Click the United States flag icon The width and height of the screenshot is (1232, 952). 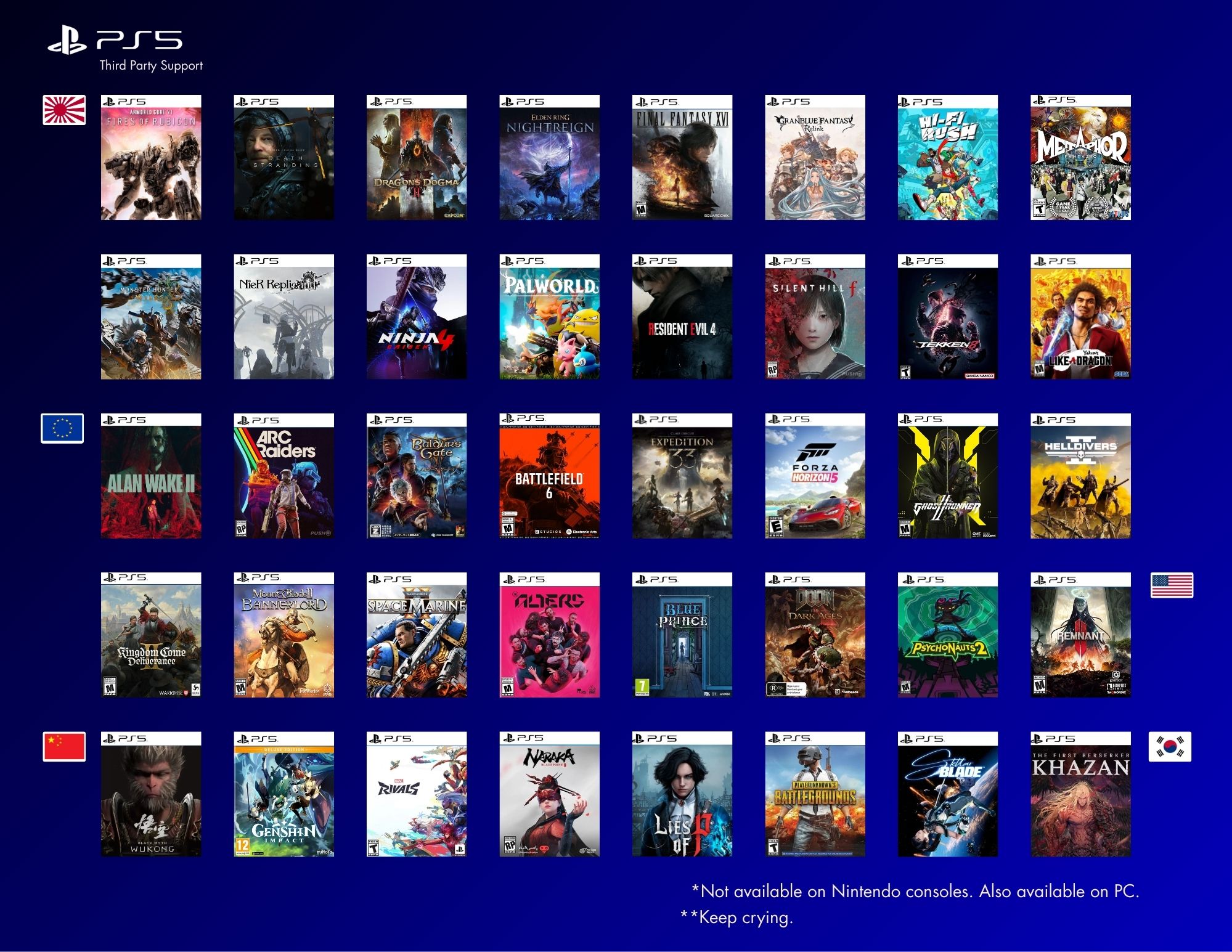click(x=1172, y=585)
